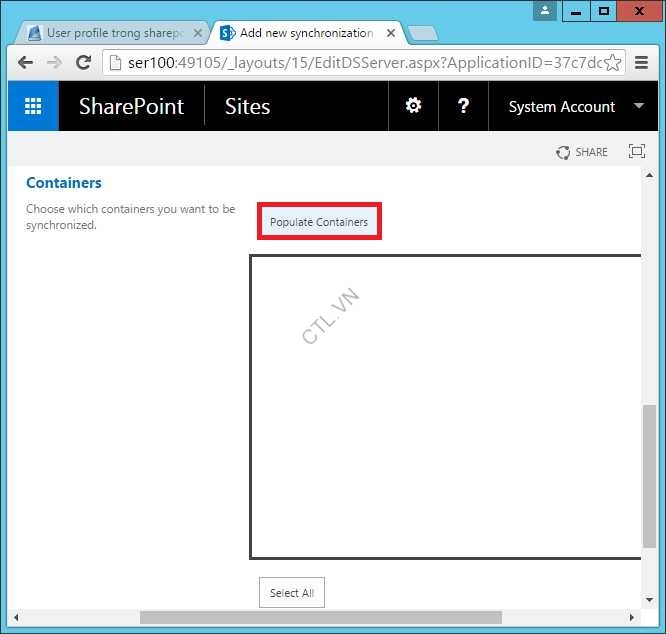This screenshot has height=634, width=666.
Task: Open the Chrome hamburger menu
Action: [x=642, y=62]
